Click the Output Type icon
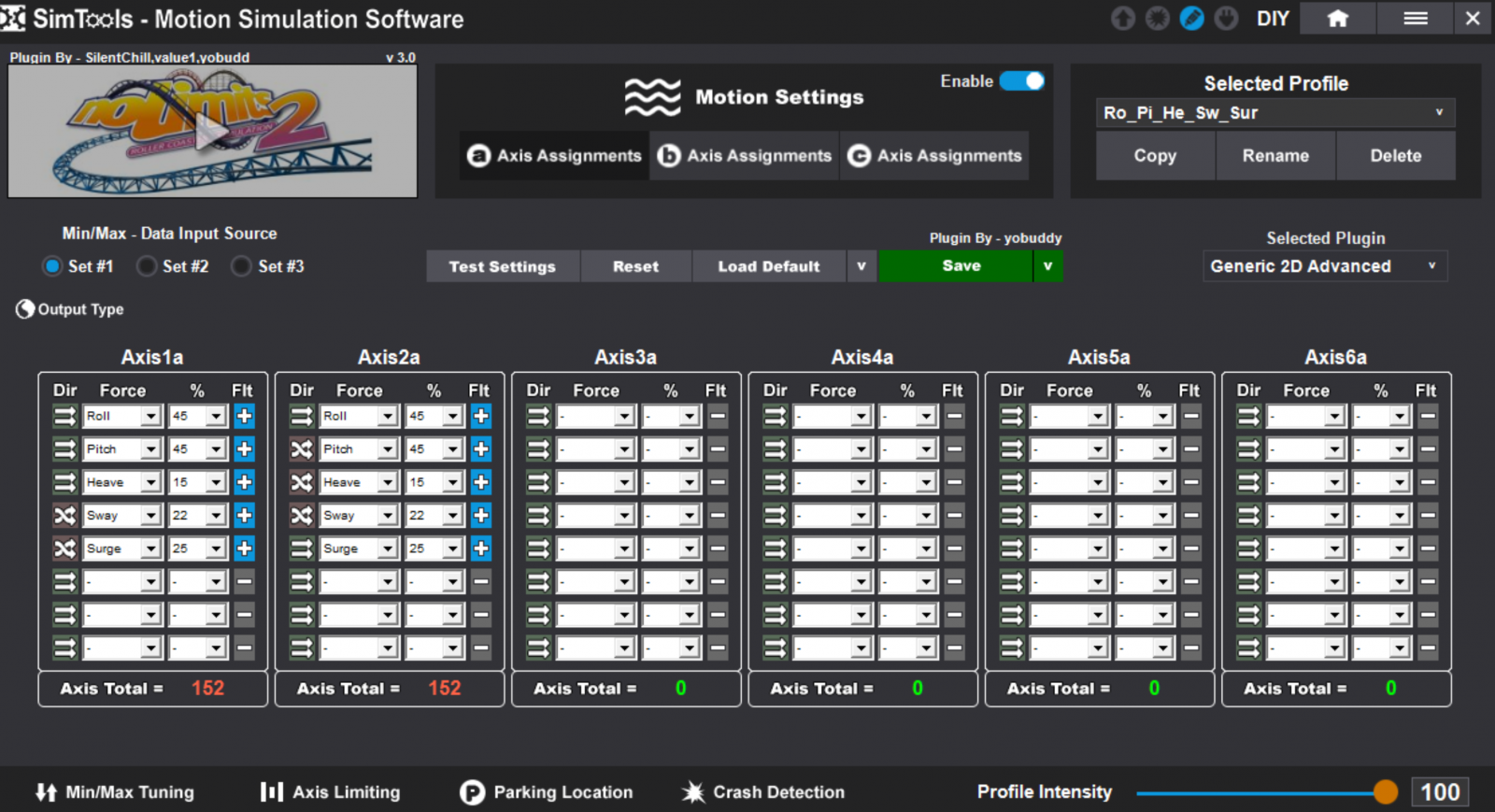Image resolution: width=1495 pixels, height=812 pixels. point(25,309)
